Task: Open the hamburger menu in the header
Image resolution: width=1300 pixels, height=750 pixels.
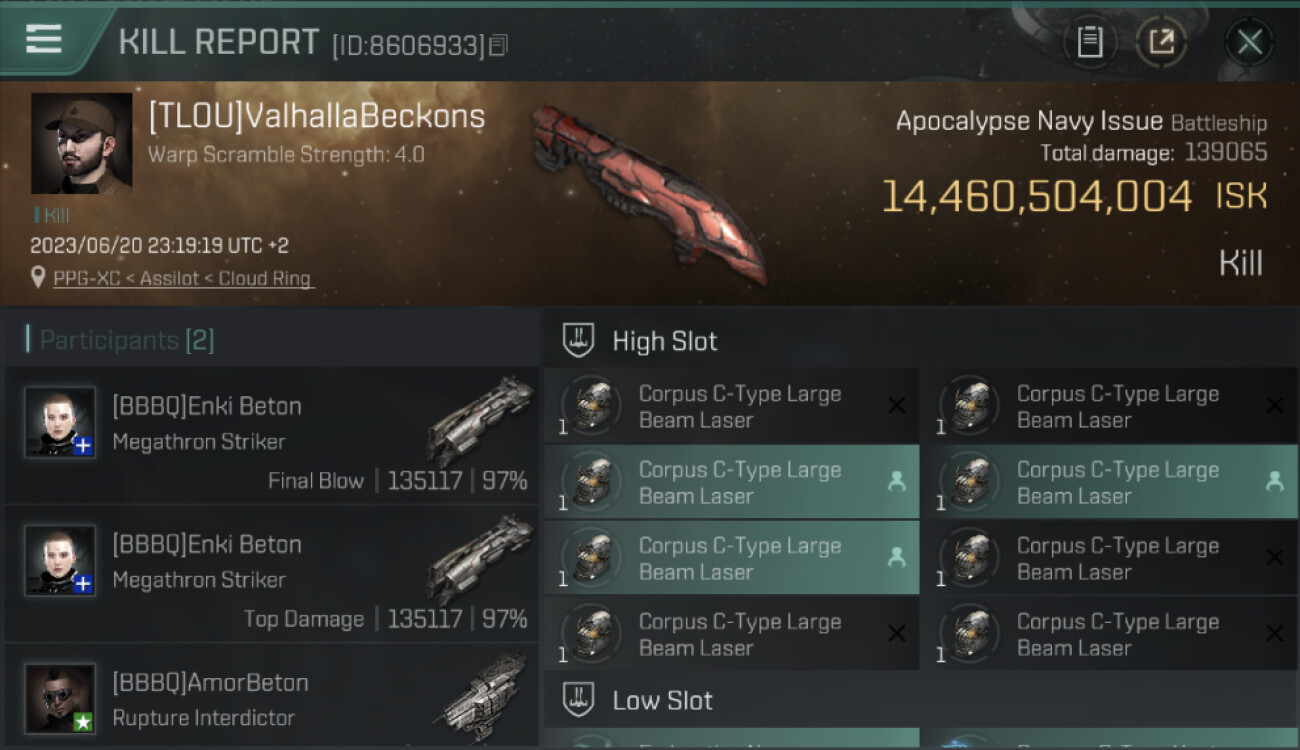Action: coord(43,40)
